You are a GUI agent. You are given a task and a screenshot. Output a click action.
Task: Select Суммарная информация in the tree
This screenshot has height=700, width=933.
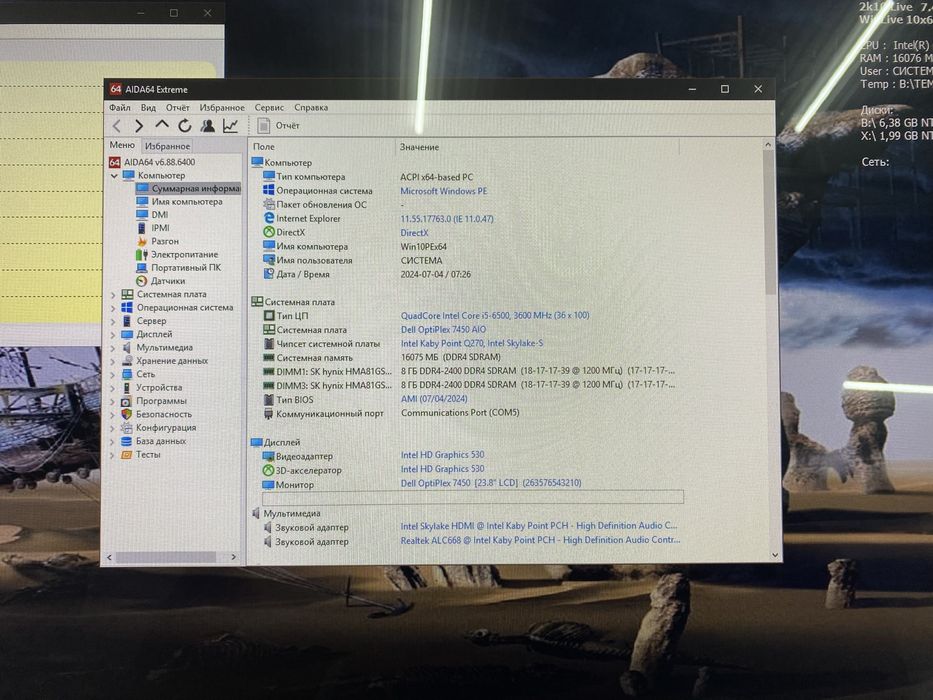(188, 188)
